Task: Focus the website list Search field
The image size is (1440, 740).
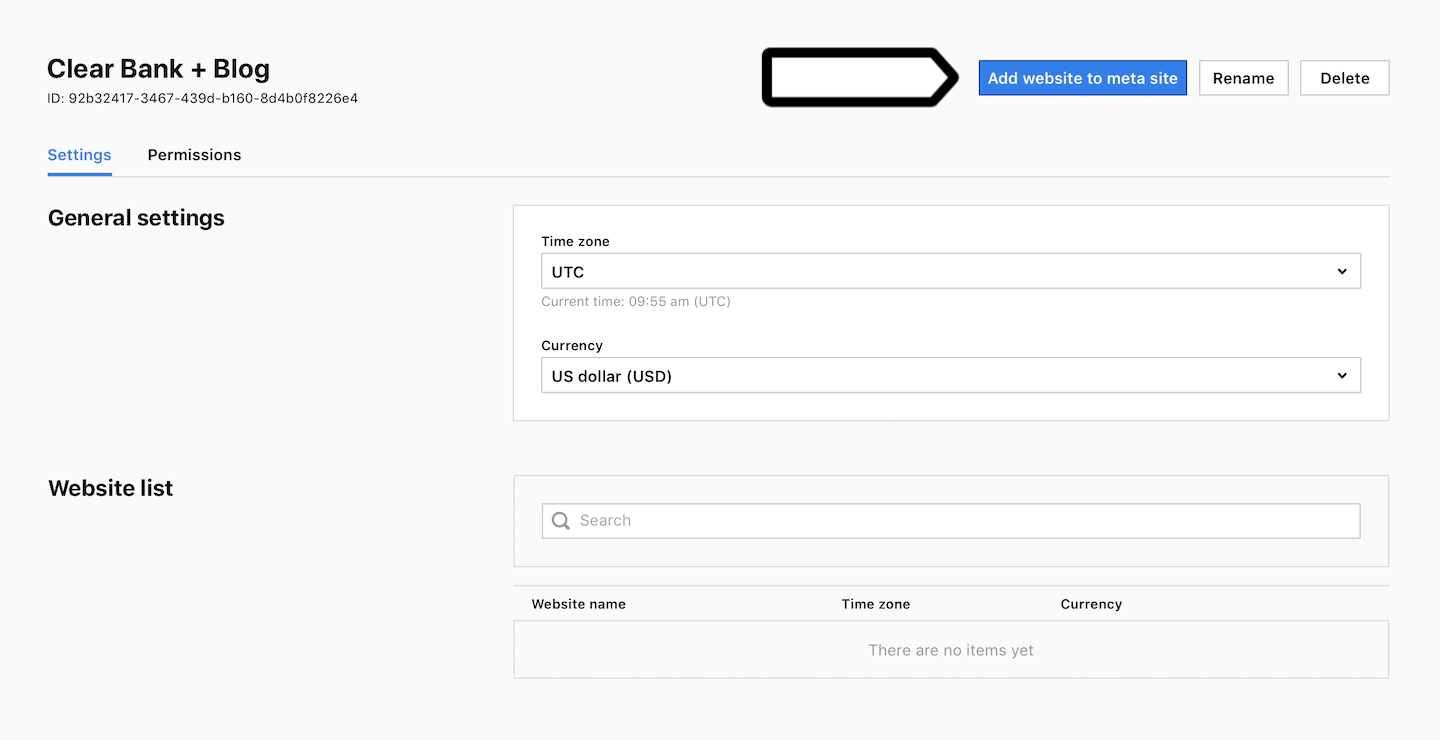Action: pyautogui.click(x=951, y=520)
